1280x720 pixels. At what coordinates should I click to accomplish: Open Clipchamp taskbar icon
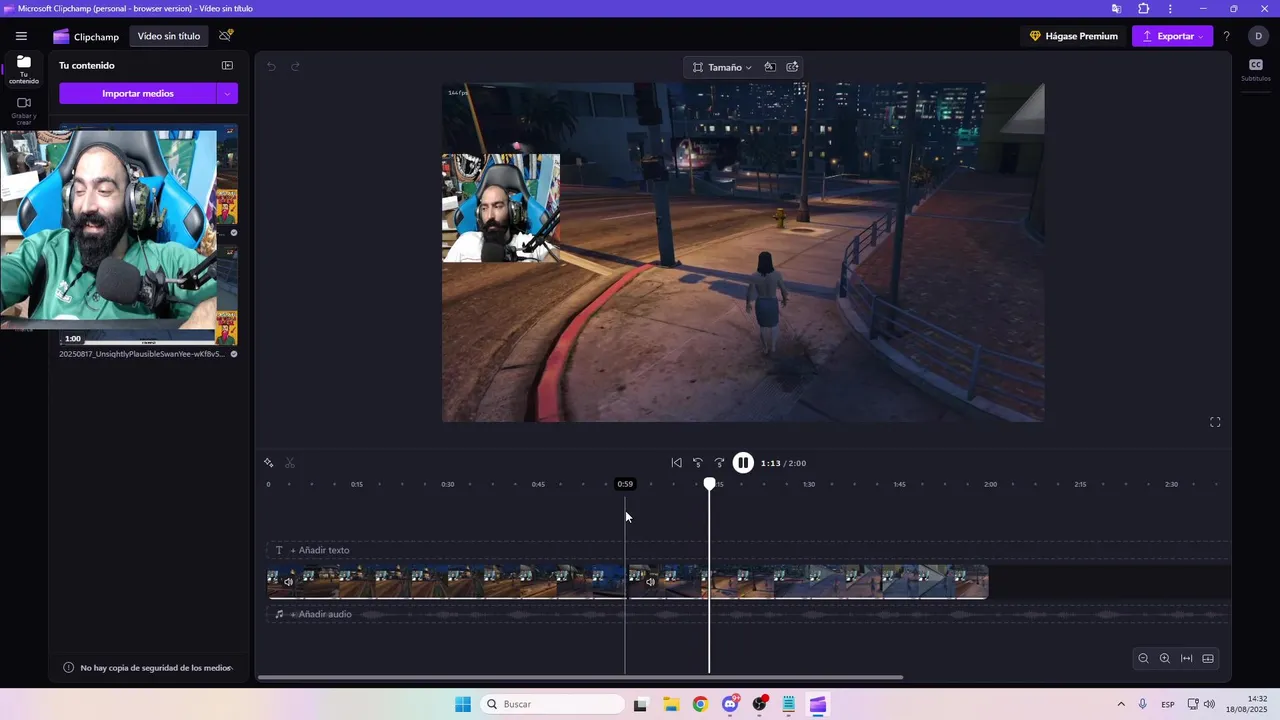point(819,704)
